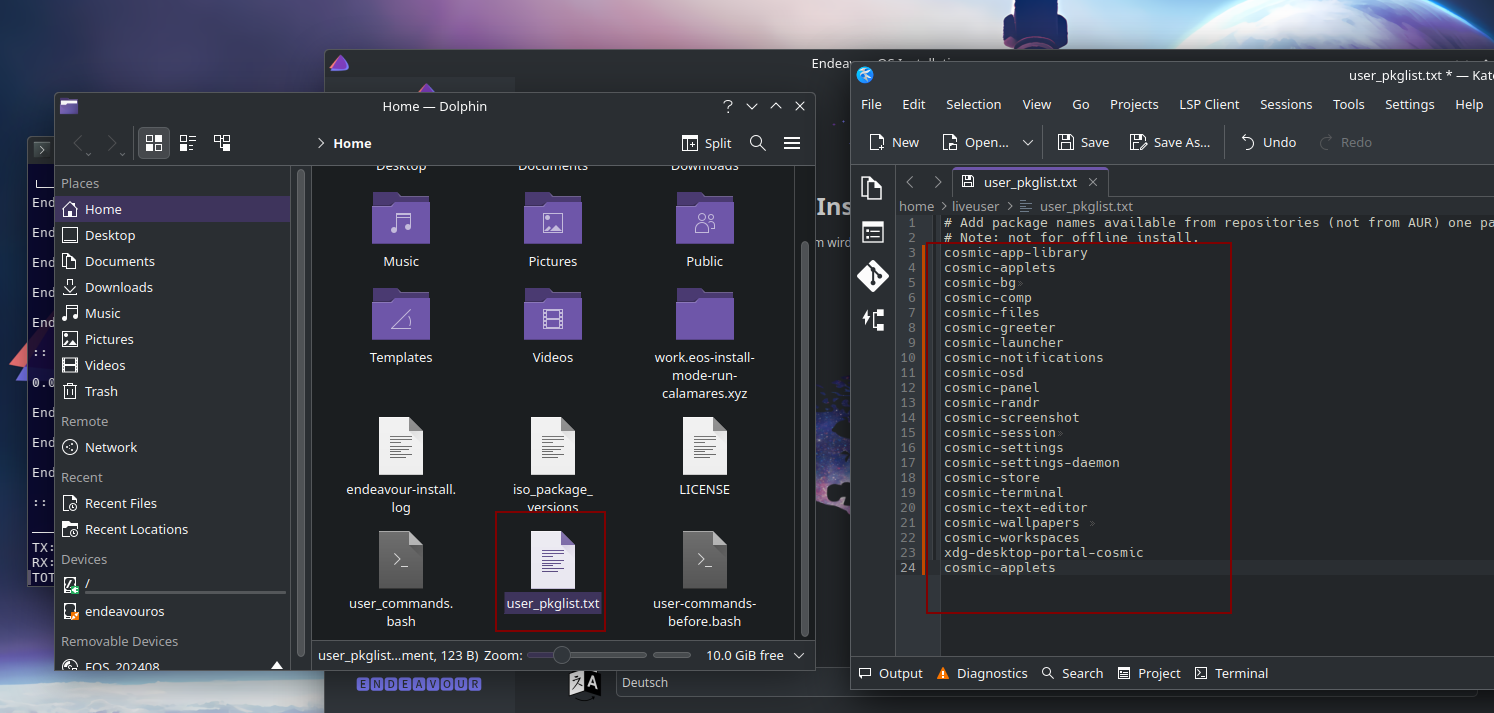
Task: Expand the Open recent-files dropdown arrow in Kate
Action: 1027,142
